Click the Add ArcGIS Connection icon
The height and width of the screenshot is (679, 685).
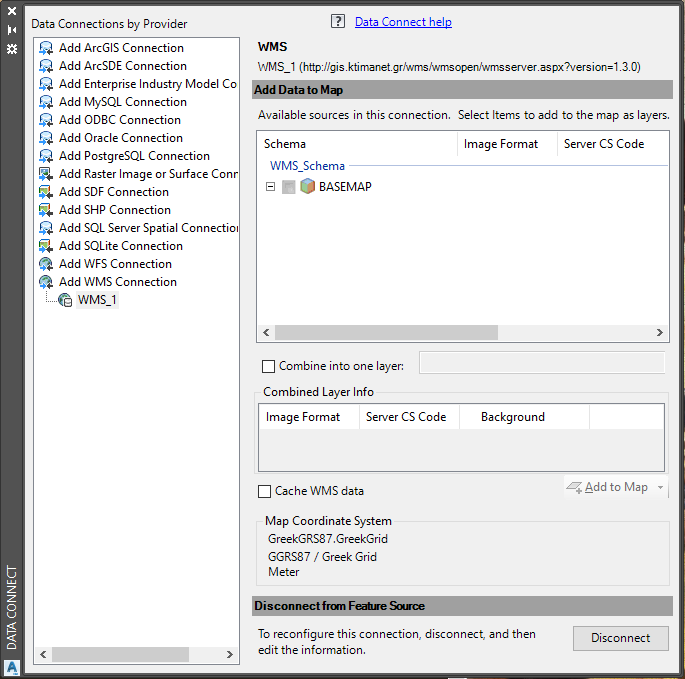[x=46, y=48]
